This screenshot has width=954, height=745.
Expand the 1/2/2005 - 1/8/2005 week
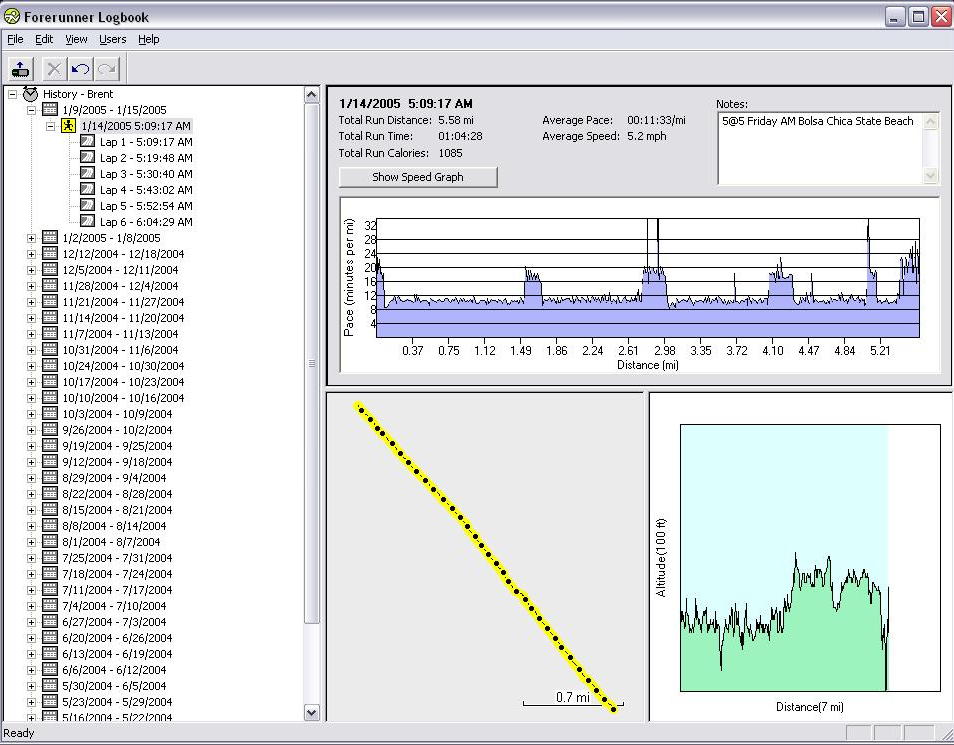(32, 238)
